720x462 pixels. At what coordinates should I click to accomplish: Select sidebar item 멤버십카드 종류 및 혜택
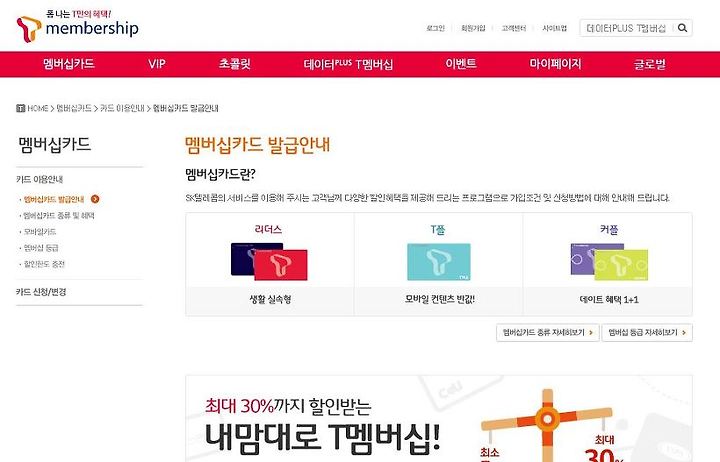59,215
